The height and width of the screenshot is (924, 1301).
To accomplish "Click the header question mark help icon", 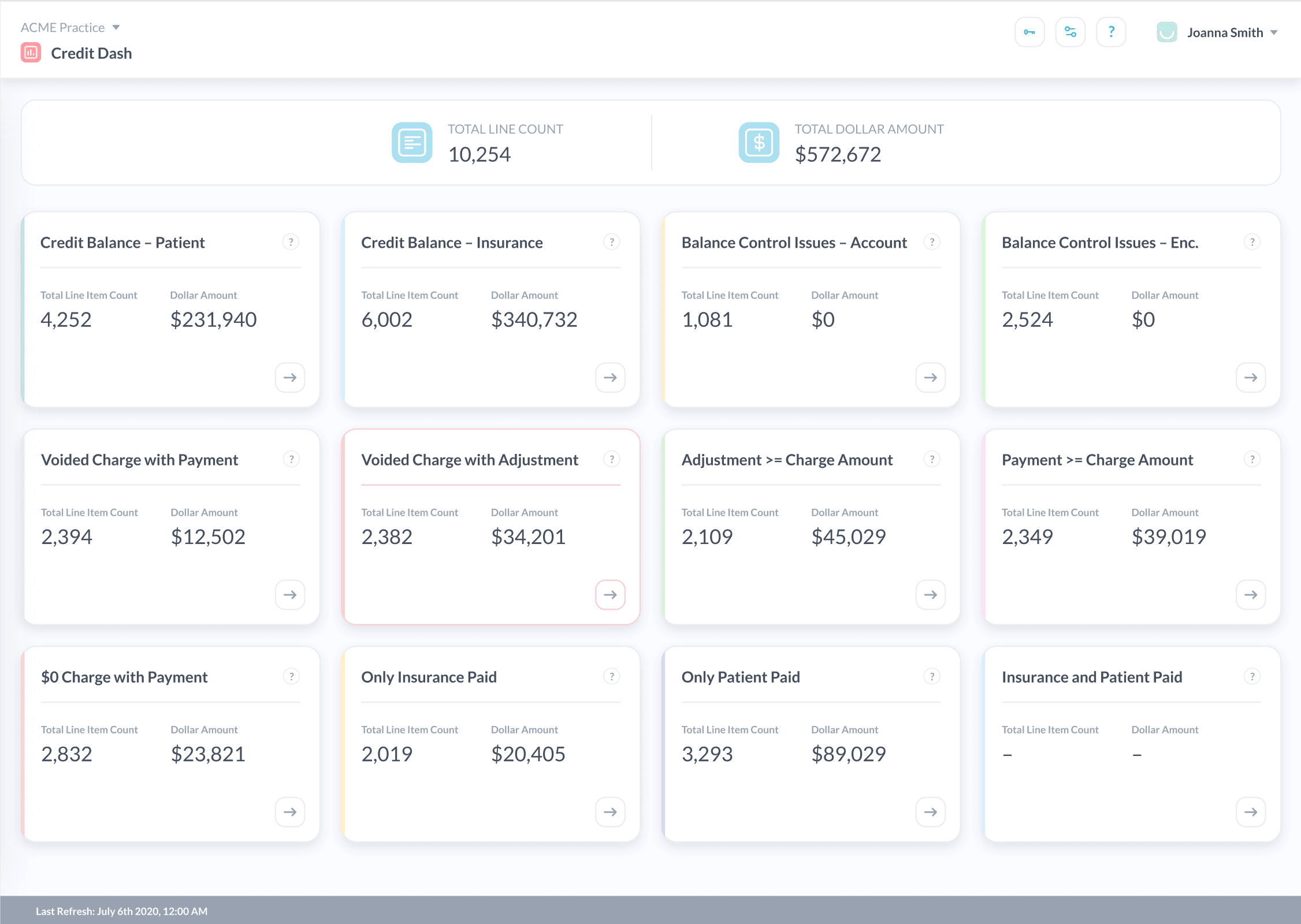I will tap(1110, 32).
